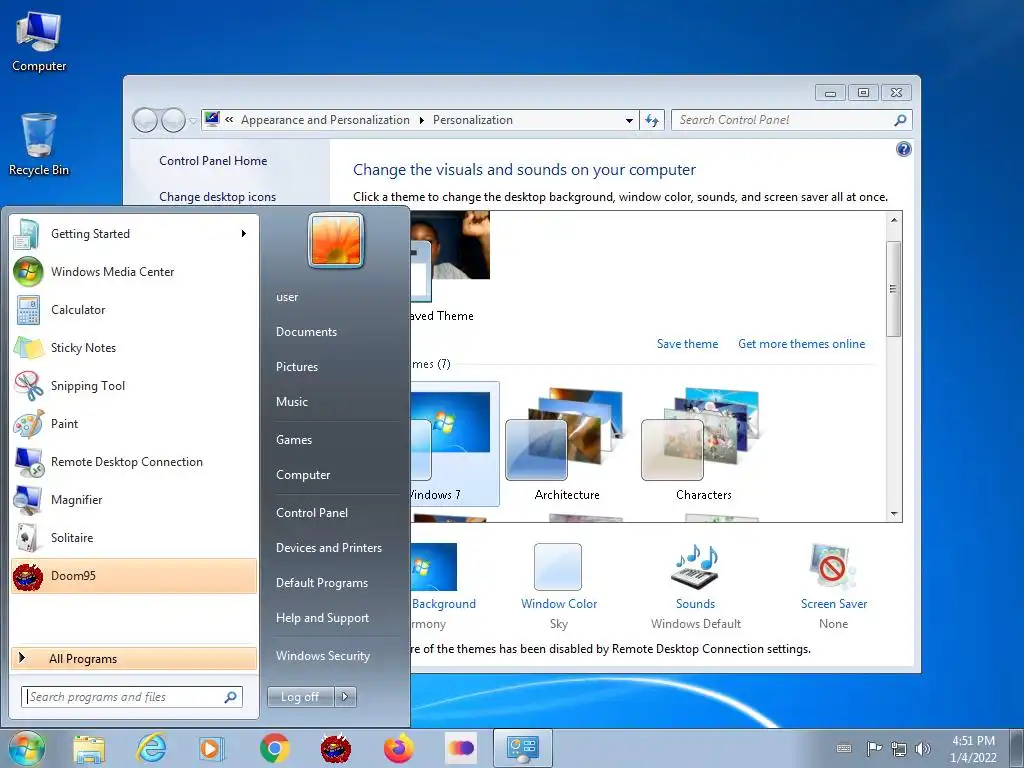The width and height of the screenshot is (1024, 768).
Task: Open Documents from Start menu
Action: pos(306,332)
